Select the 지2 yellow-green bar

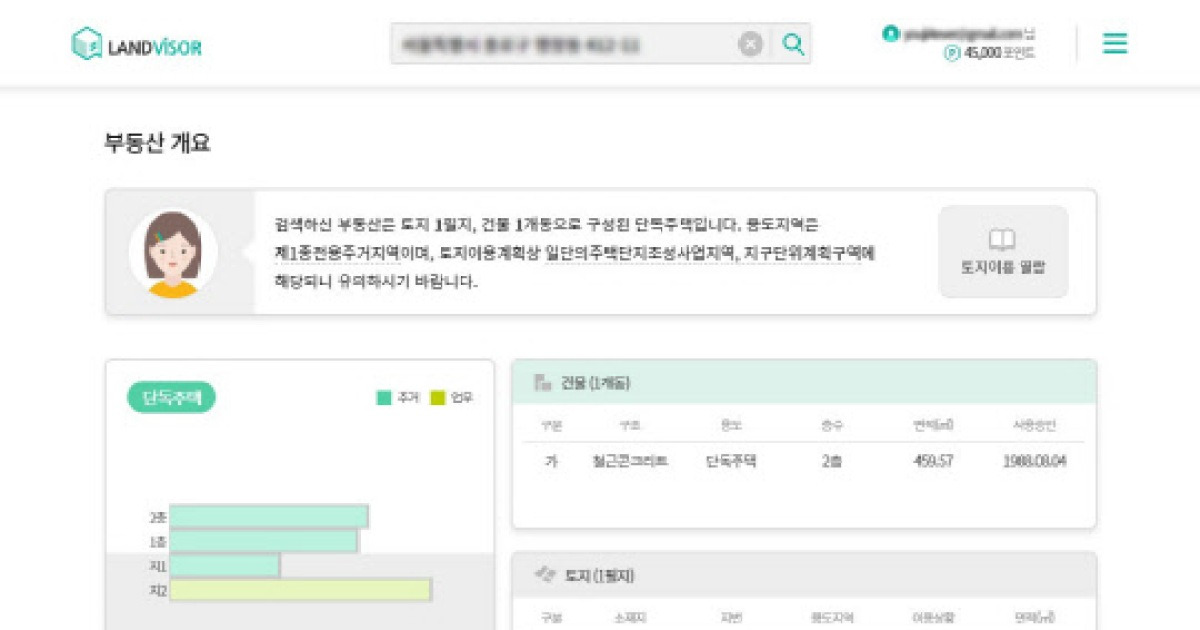coord(301,590)
